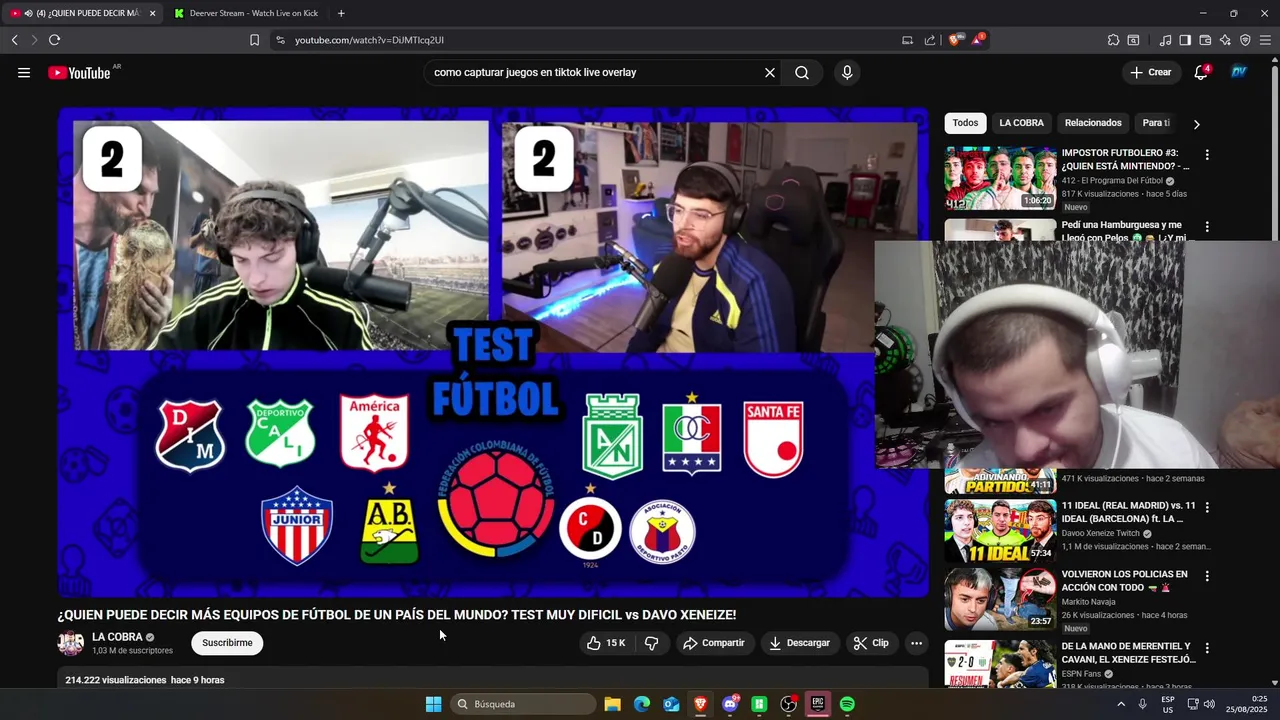Open Brave Shields lion icon
Screen dimensions: 1280x720
(x=955, y=40)
